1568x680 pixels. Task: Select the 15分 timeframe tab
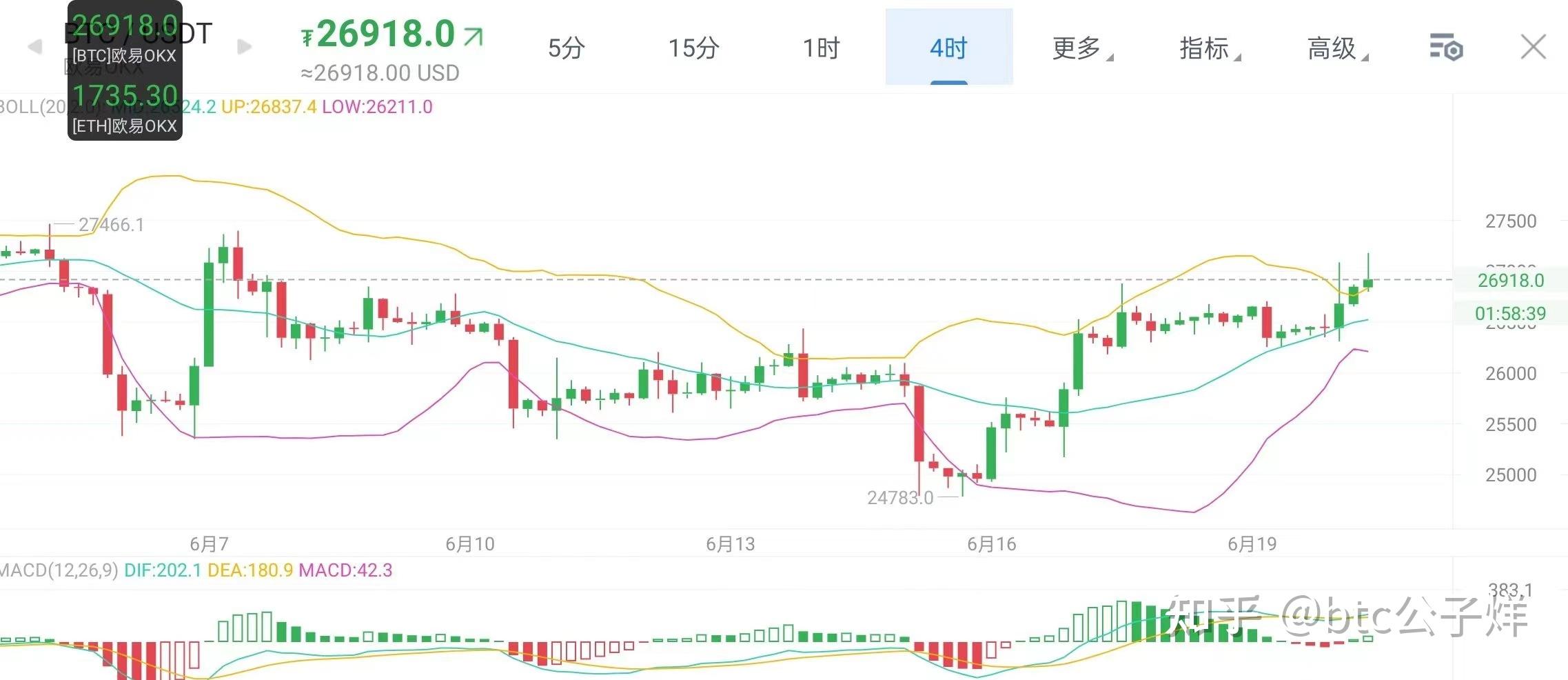coord(693,48)
